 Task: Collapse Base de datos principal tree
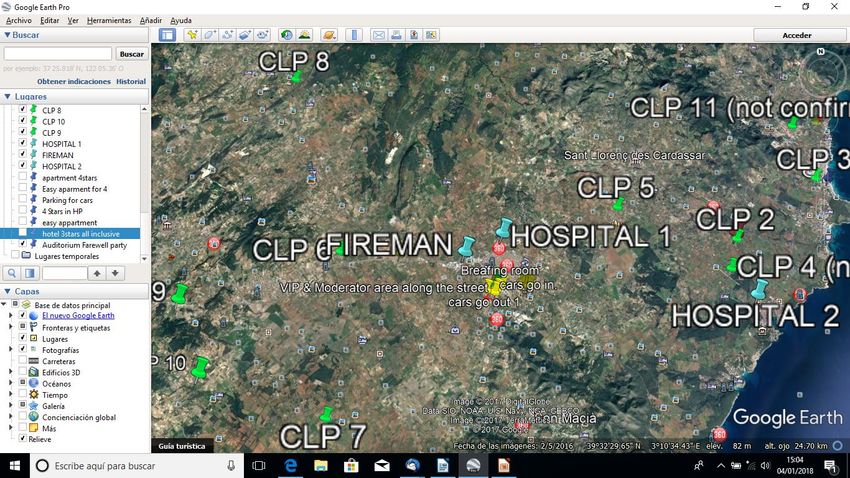[x=4, y=305]
